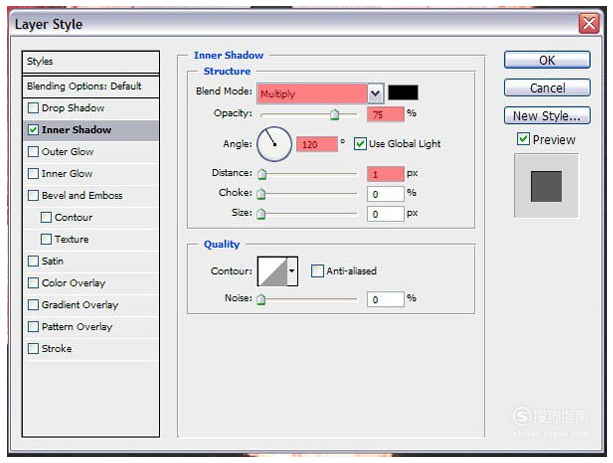This screenshot has height=463, width=613.
Task: Click the Angle value field
Action: coord(317,144)
